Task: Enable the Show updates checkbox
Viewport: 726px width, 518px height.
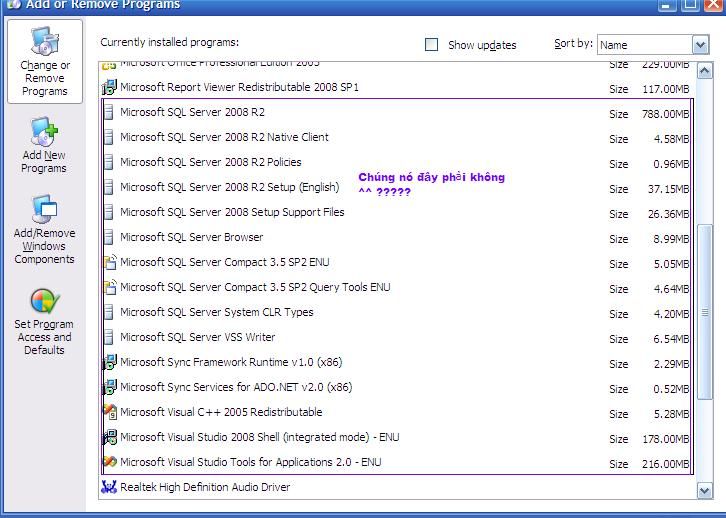Action: 432,44
